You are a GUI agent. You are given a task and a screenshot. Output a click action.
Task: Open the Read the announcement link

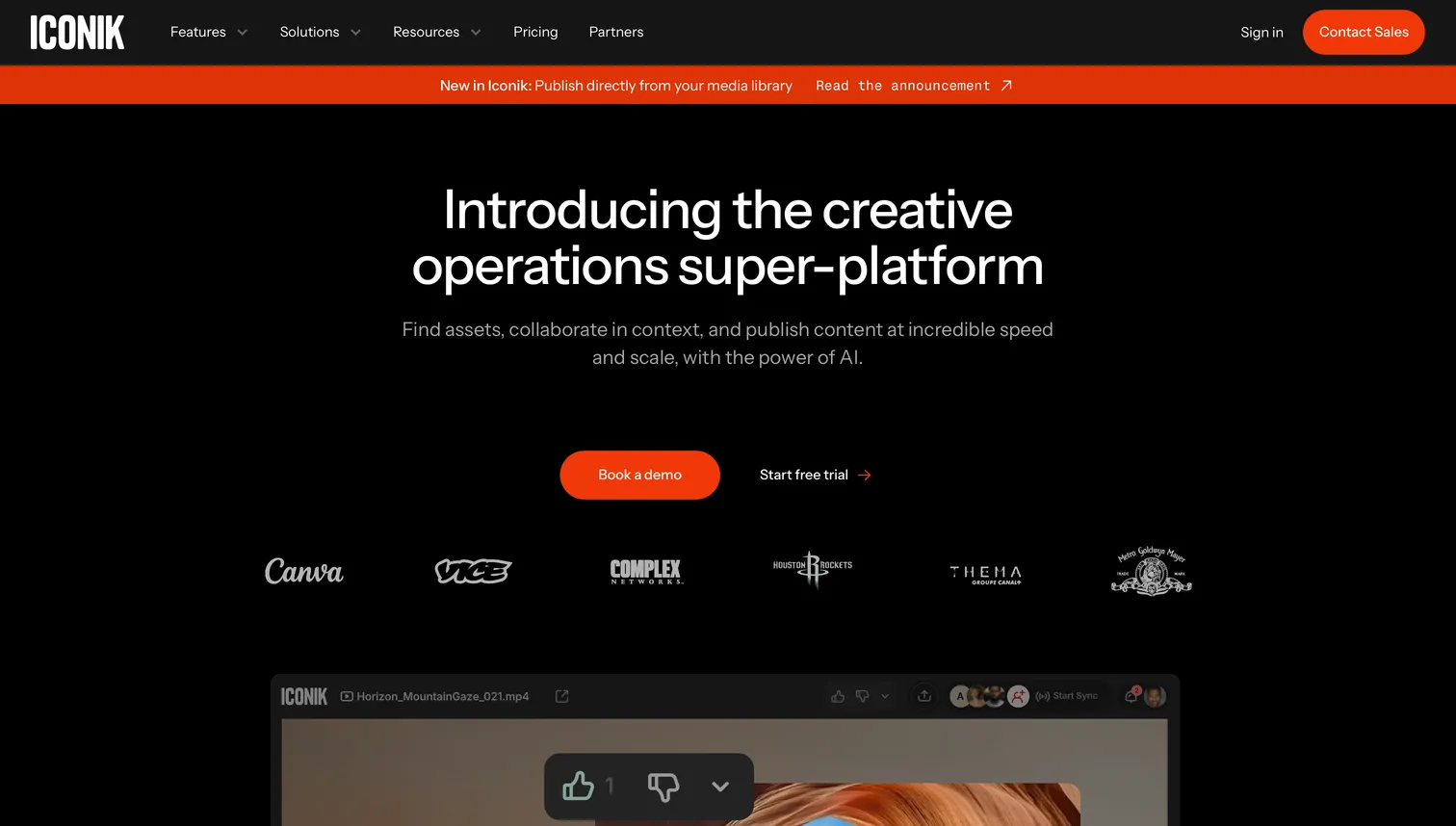coord(902,86)
